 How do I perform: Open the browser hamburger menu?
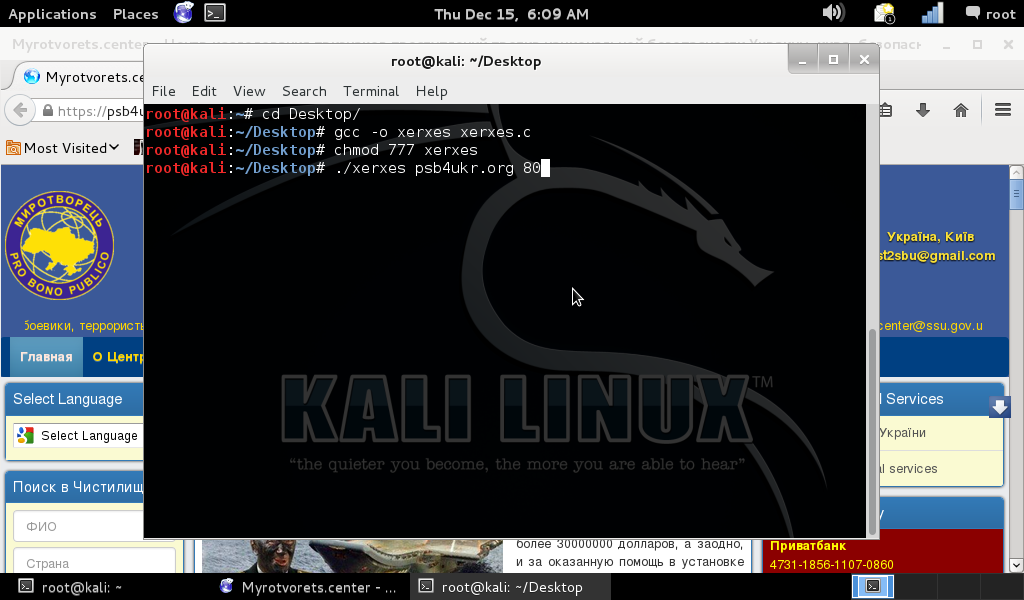click(1001, 111)
